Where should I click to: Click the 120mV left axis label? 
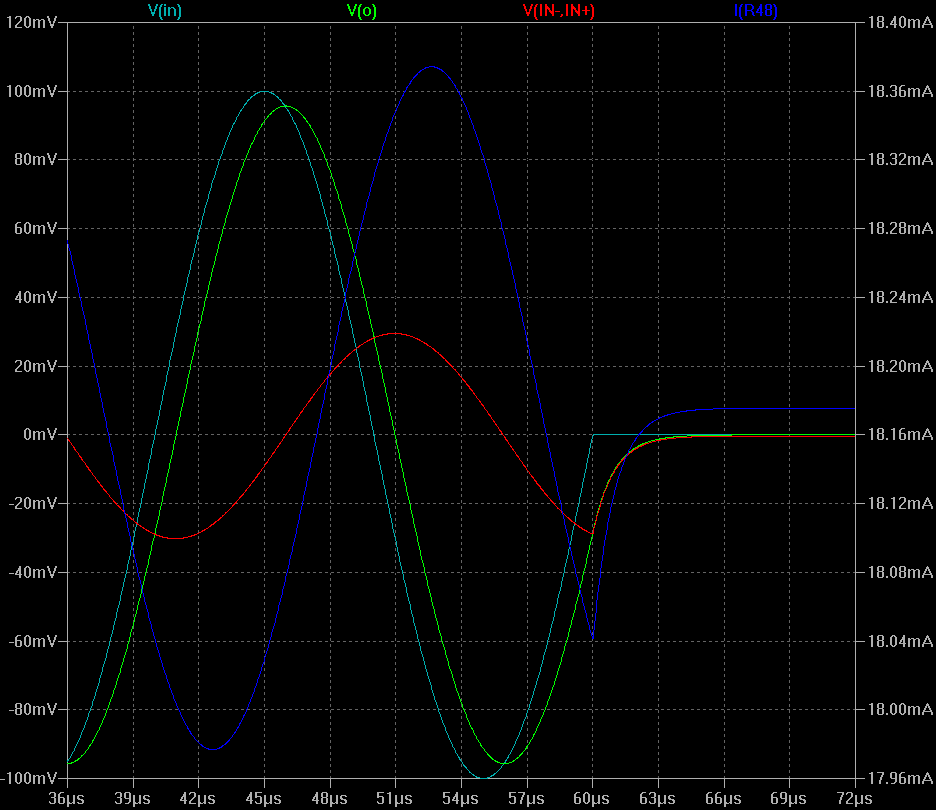[x=32, y=23]
